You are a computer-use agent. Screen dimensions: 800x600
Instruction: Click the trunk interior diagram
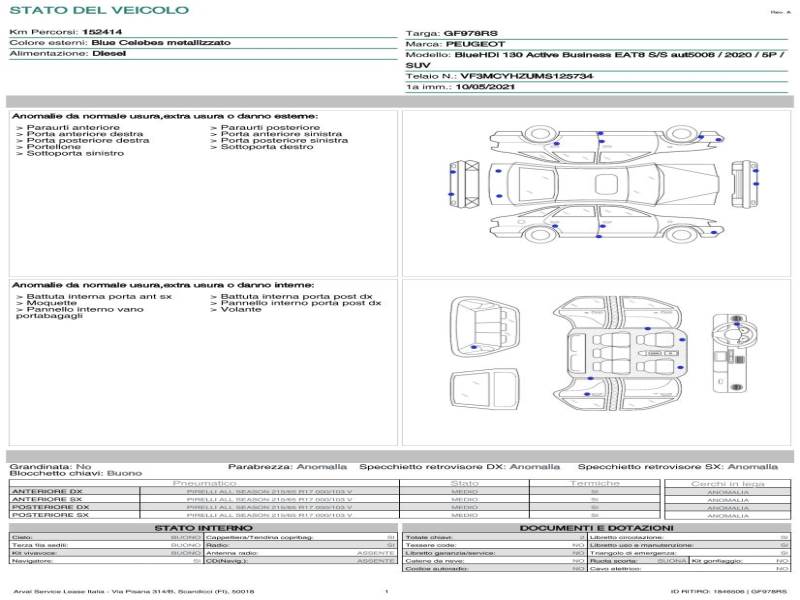click(485, 328)
